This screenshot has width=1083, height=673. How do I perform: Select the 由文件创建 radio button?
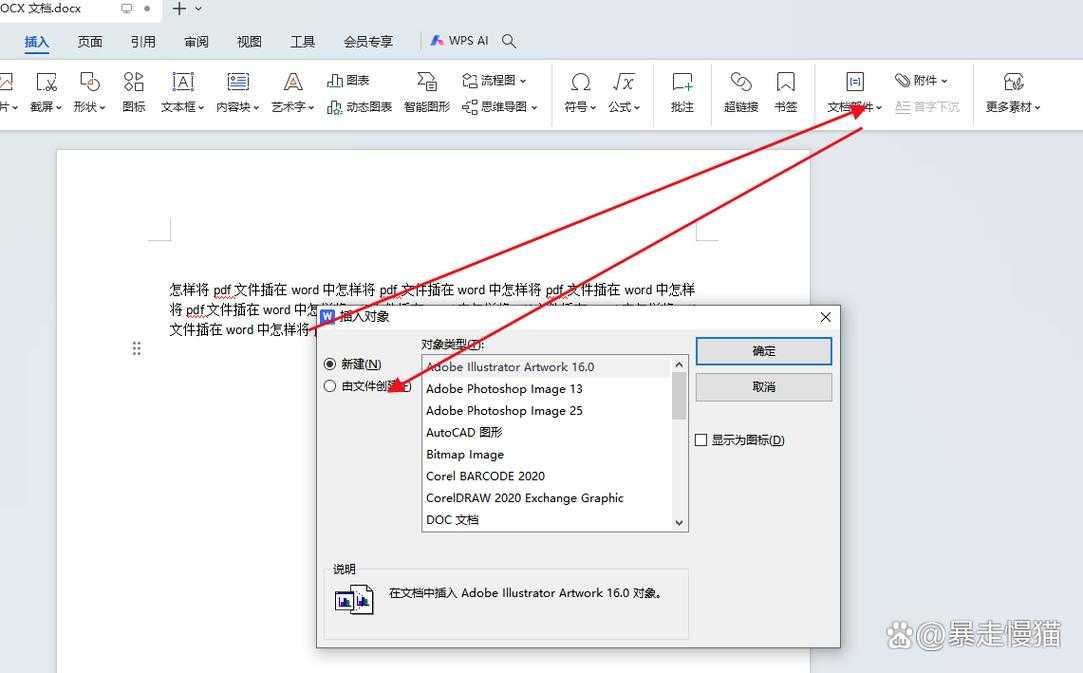tap(330, 385)
